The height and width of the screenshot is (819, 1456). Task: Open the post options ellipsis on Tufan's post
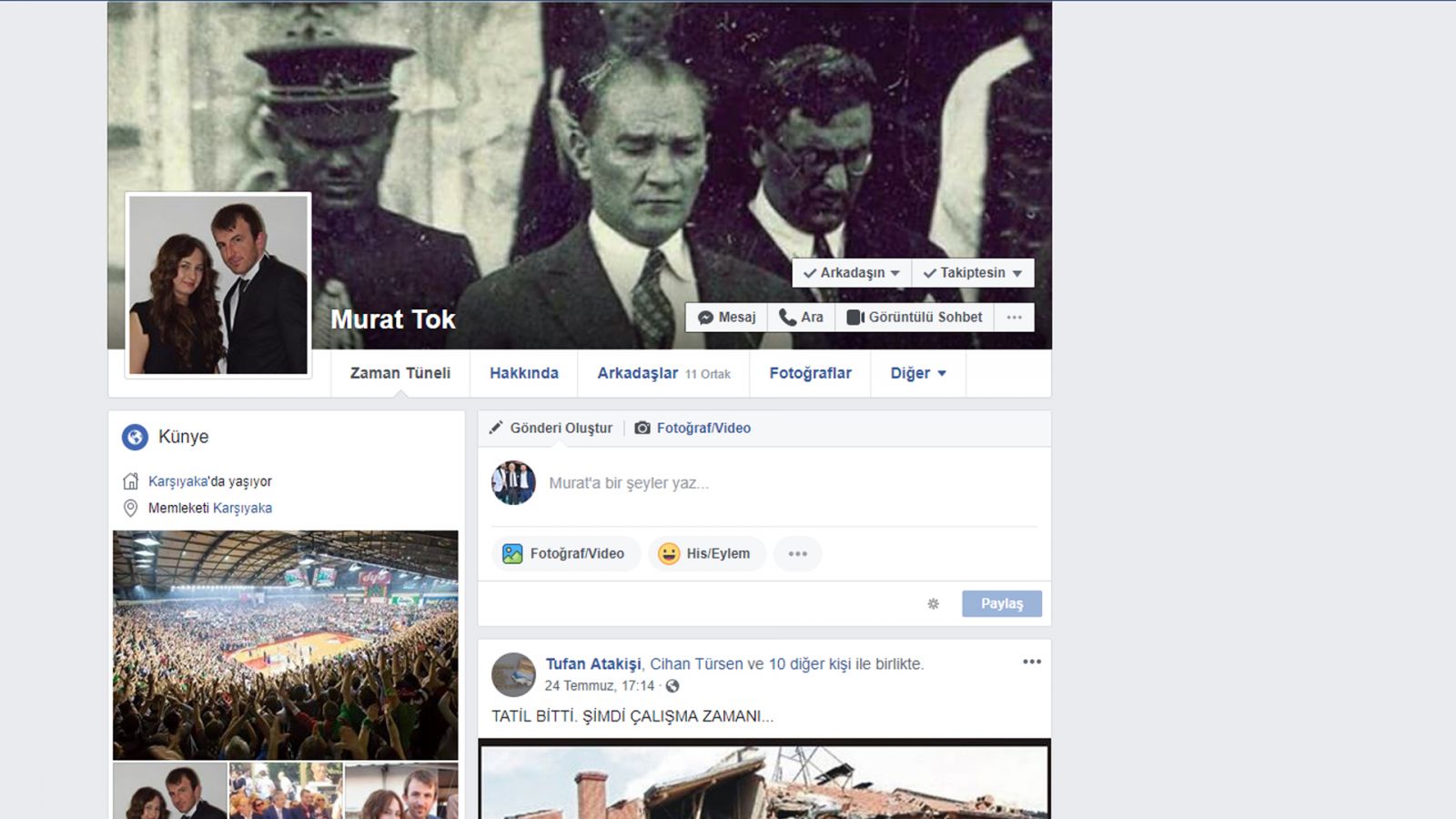[1031, 662]
